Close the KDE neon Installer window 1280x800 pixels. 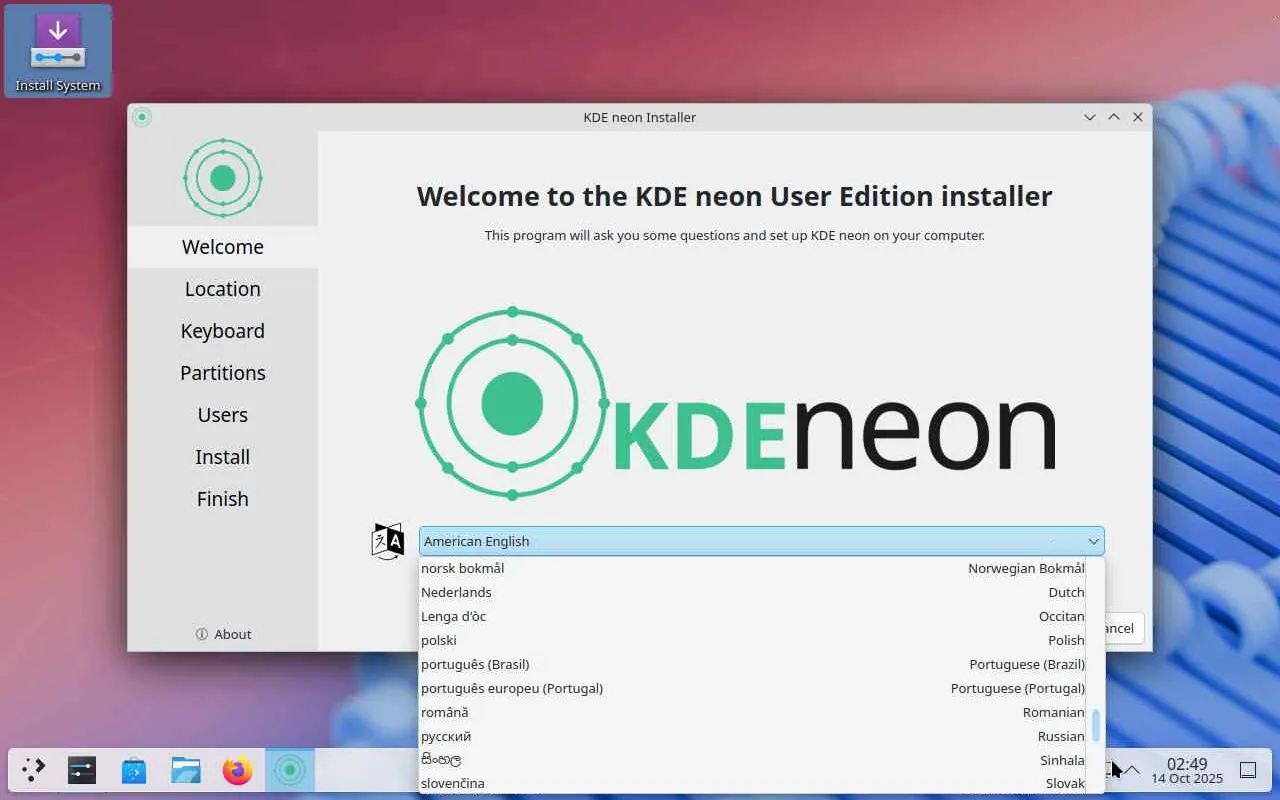click(1138, 117)
